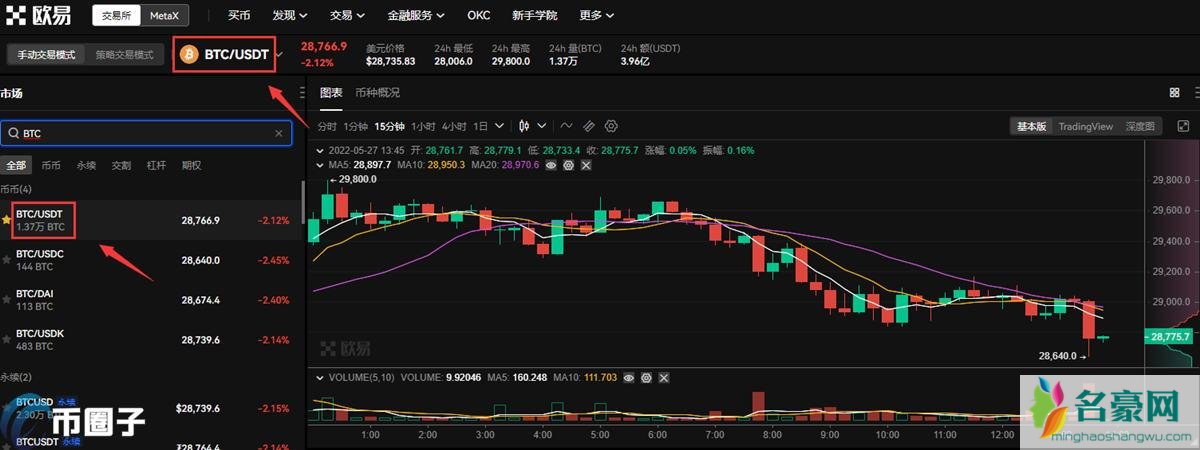1200x450 pixels.
Task: Click the MA indicator settings gear icon
Action: point(568,165)
